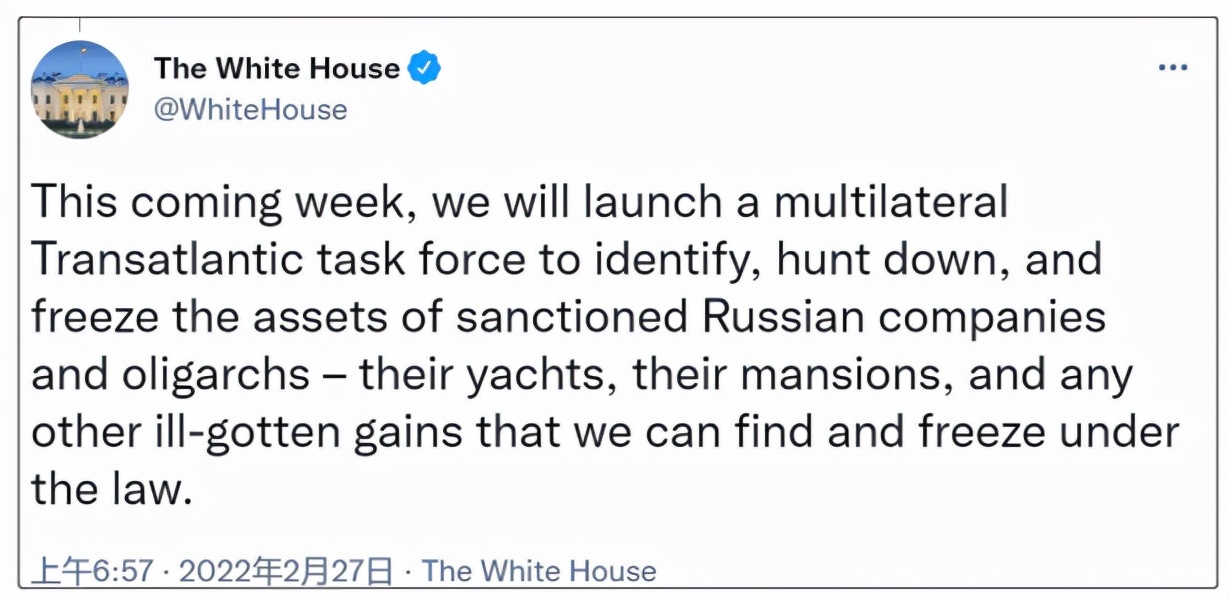Open the three-dot more options menu
Screen dimensions: 1230x600
point(1172,69)
